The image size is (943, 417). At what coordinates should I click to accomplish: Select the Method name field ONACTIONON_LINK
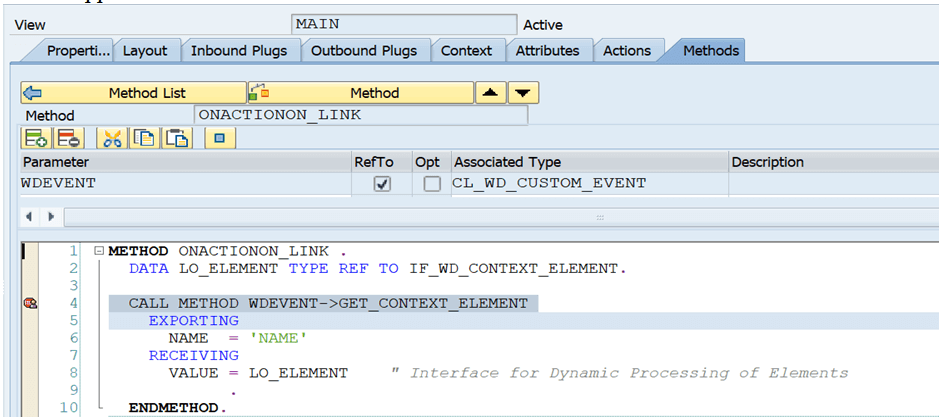361,115
